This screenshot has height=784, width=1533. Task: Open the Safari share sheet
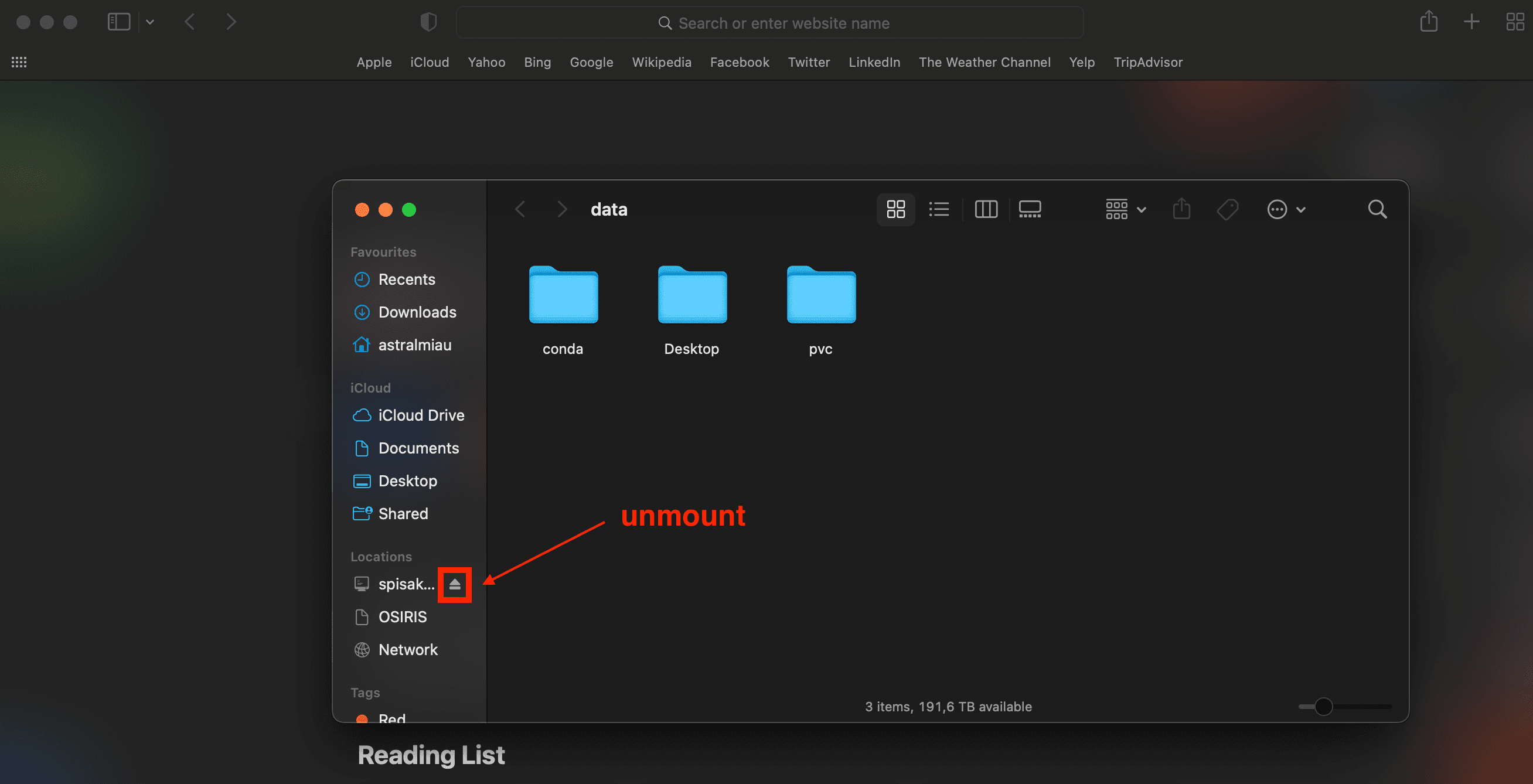tap(1428, 22)
